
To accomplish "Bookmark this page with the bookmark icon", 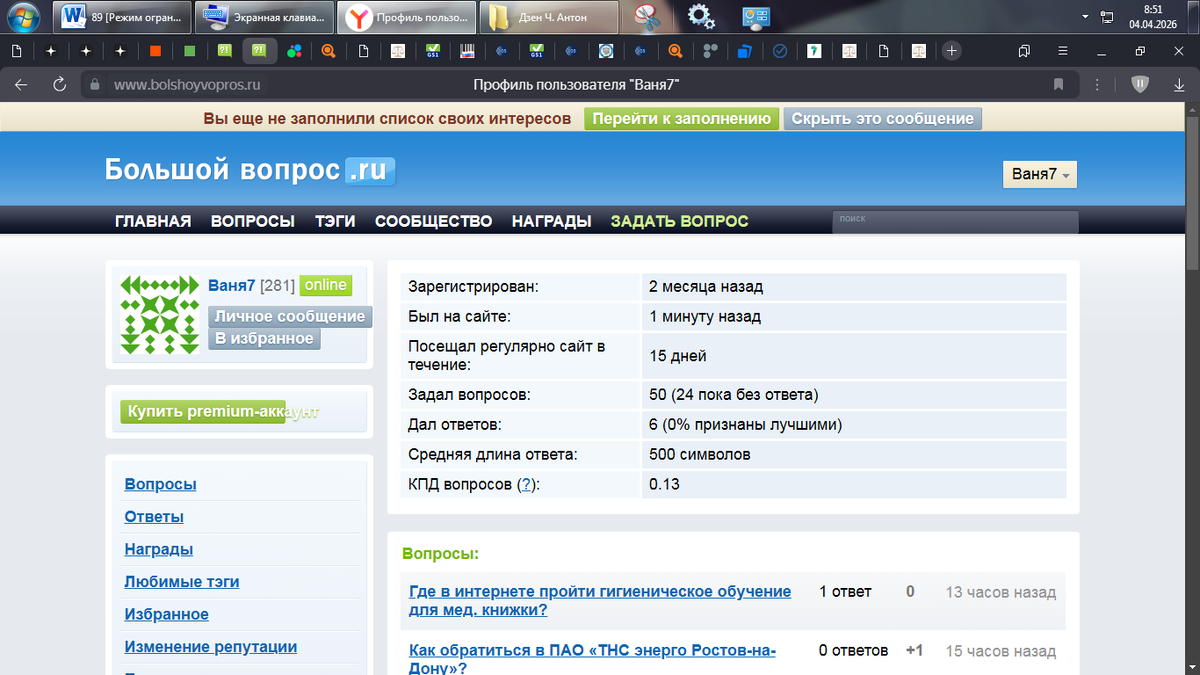I will pos(1058,85).
